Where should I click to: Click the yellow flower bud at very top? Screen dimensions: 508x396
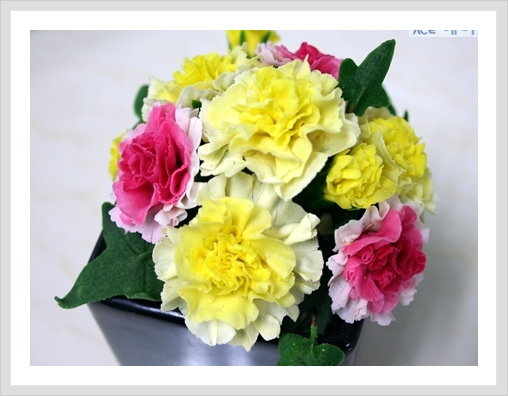click(x=252, y=39)
